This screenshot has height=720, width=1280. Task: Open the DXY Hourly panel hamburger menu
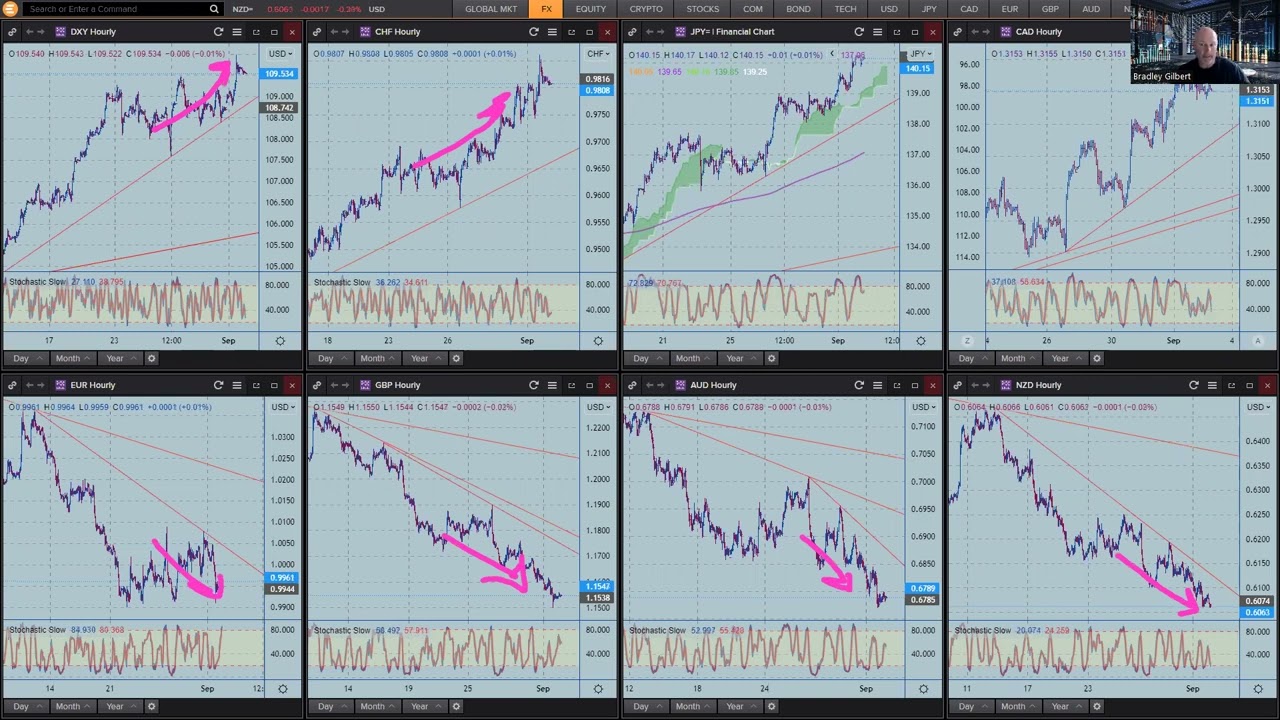[237, 32]
